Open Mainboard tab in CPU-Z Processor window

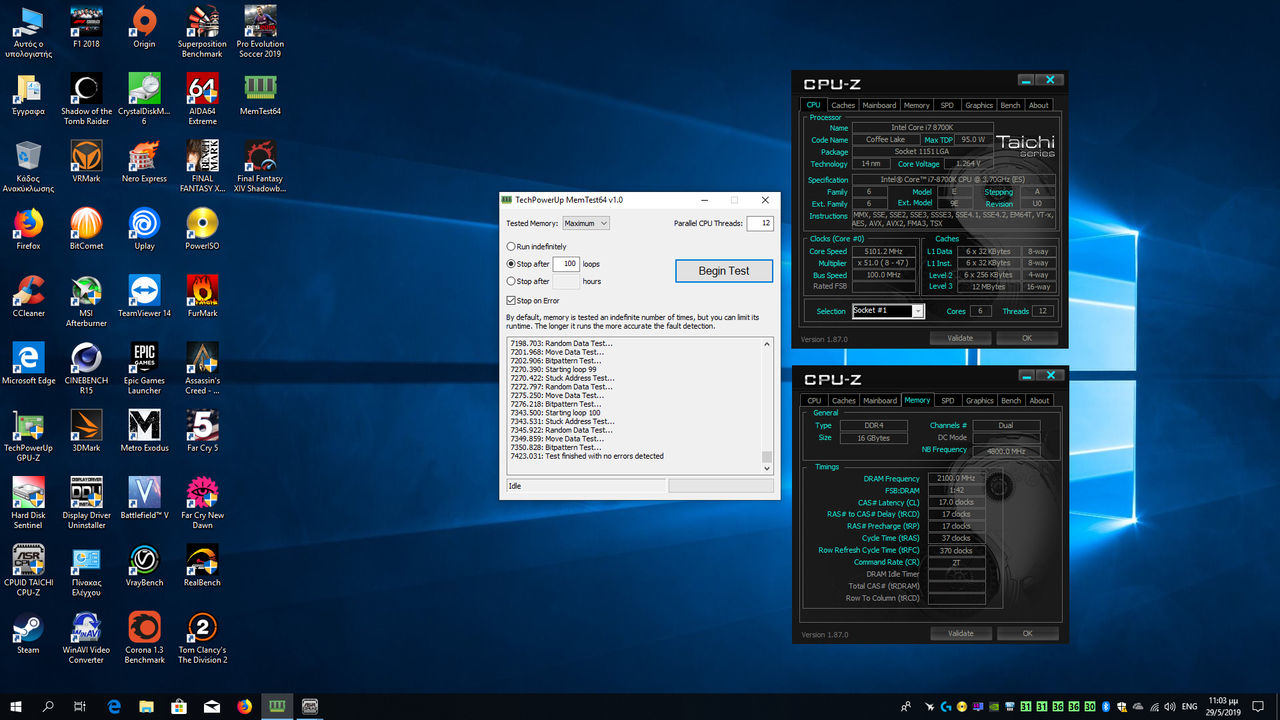click(880, 105)
